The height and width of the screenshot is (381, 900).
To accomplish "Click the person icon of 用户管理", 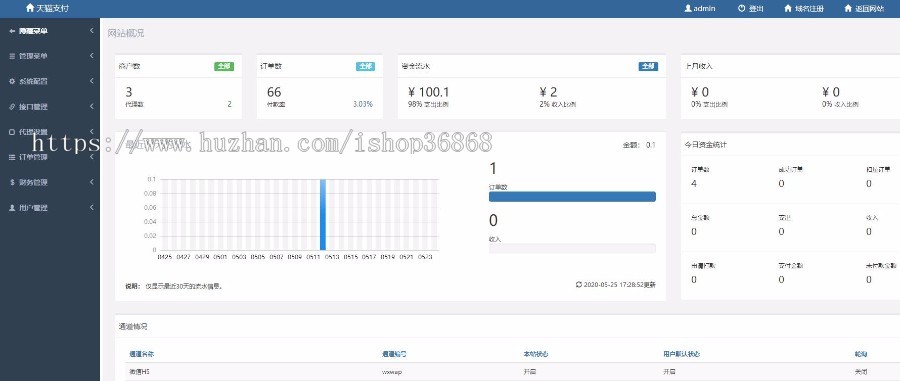I will pos(12,208).
